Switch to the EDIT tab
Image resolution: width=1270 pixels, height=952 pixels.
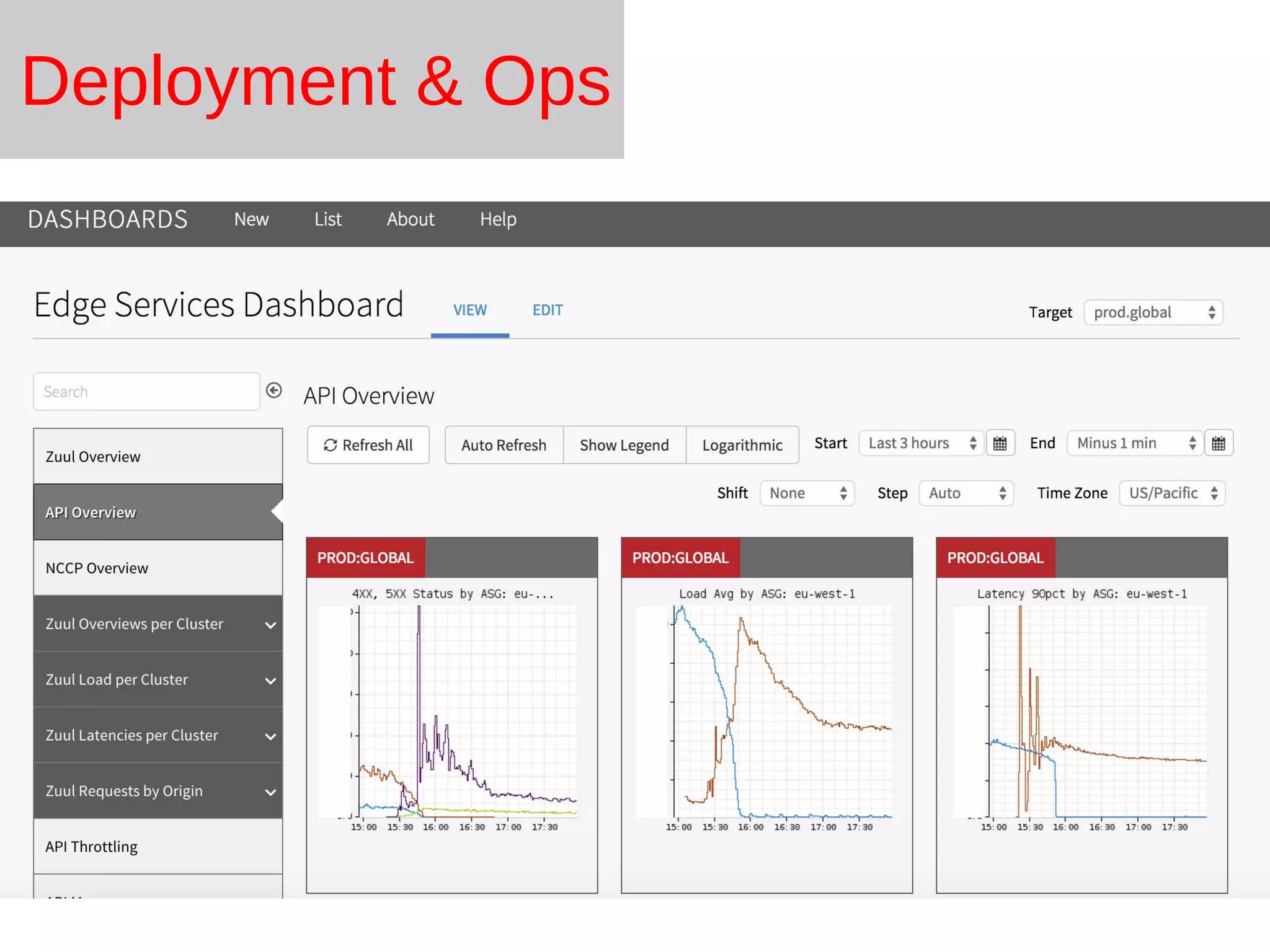(548, 311)
